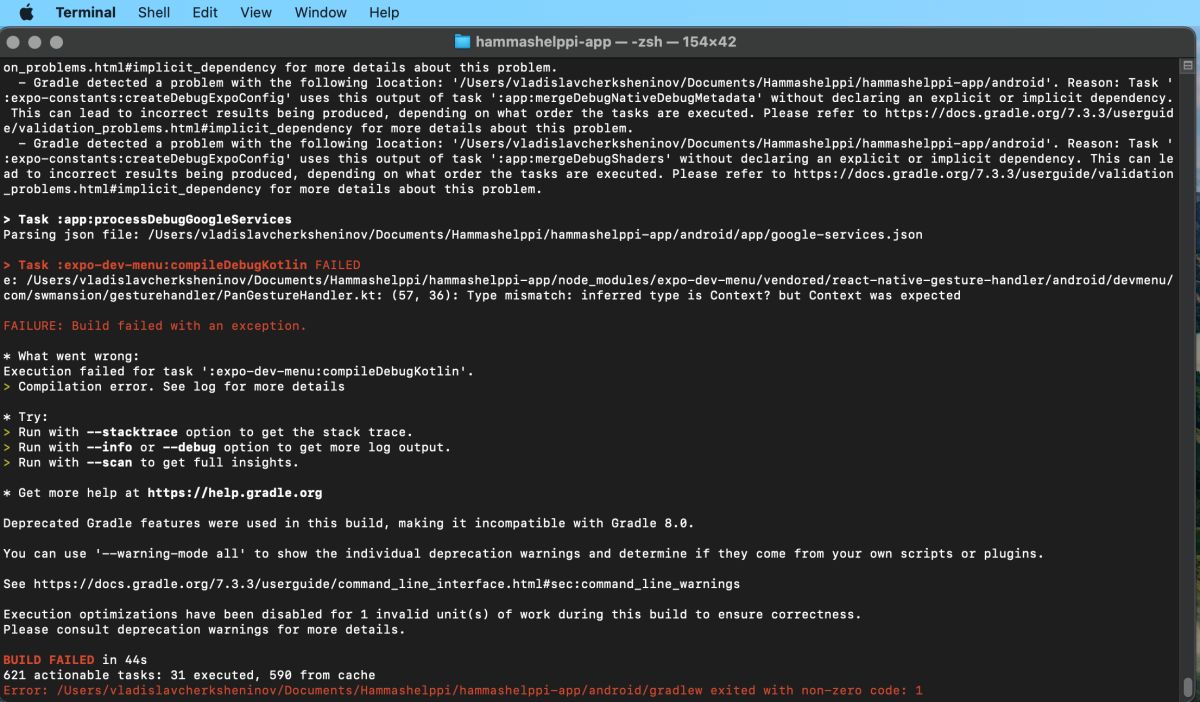Open the View menu
This screenshot has width=1200, height=702.
(x=256, y=13)
